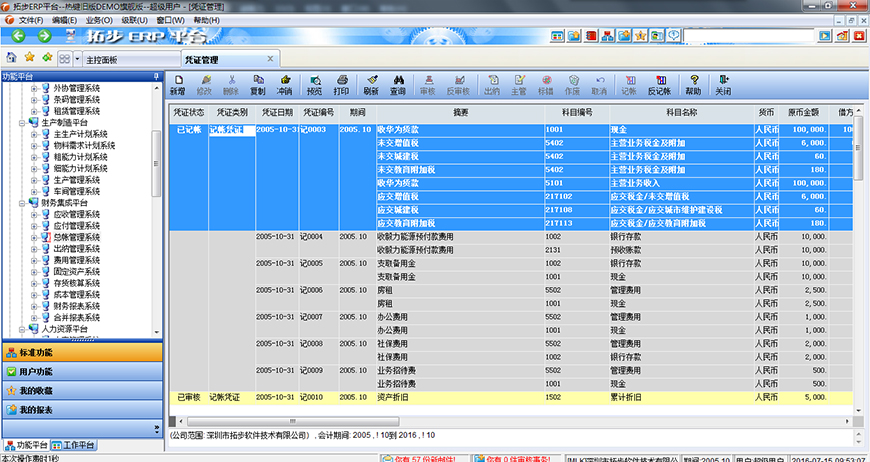Click the 新增 (New) voucher toolbar icon
Screen dimensions: 870x462
(177, 84)
